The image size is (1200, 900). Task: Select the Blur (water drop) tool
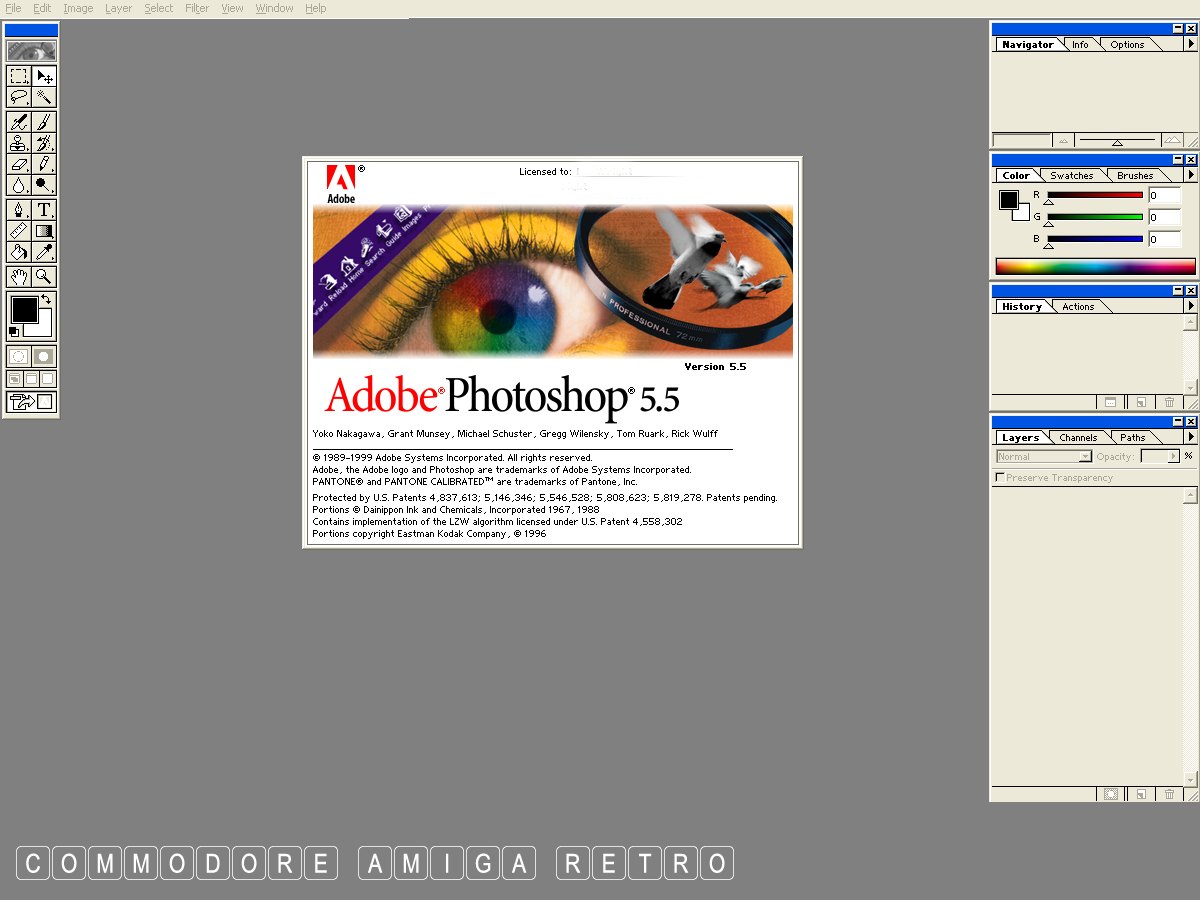(x=19, y=185)
